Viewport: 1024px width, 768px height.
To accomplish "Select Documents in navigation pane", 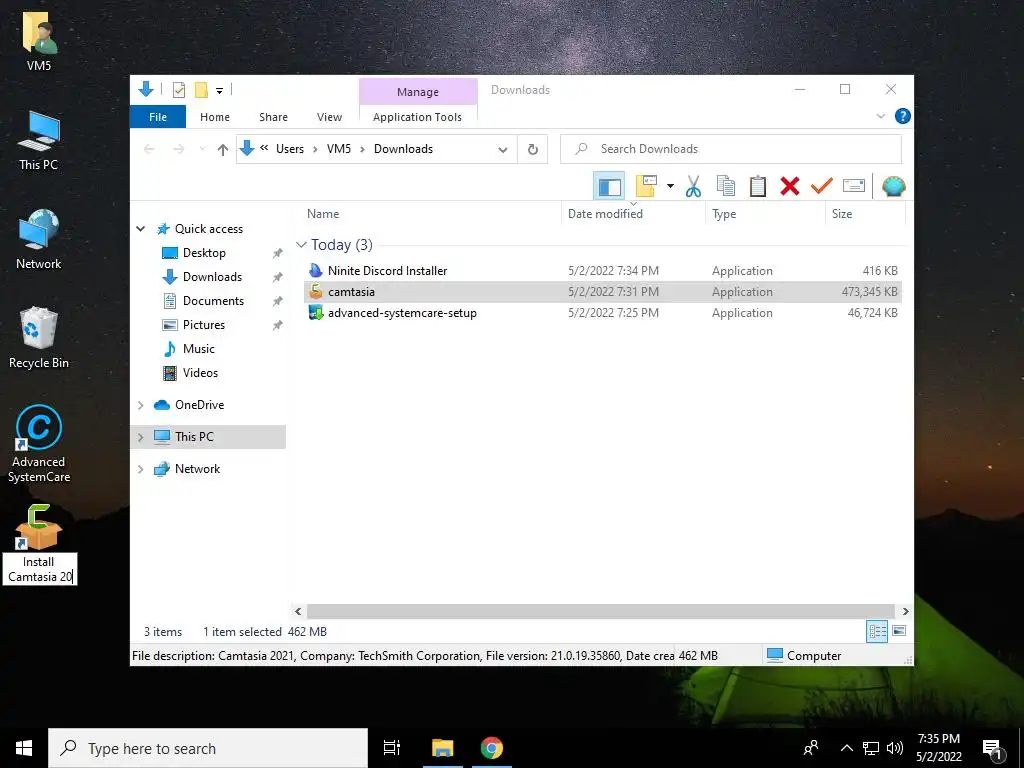I will point(214,301).
